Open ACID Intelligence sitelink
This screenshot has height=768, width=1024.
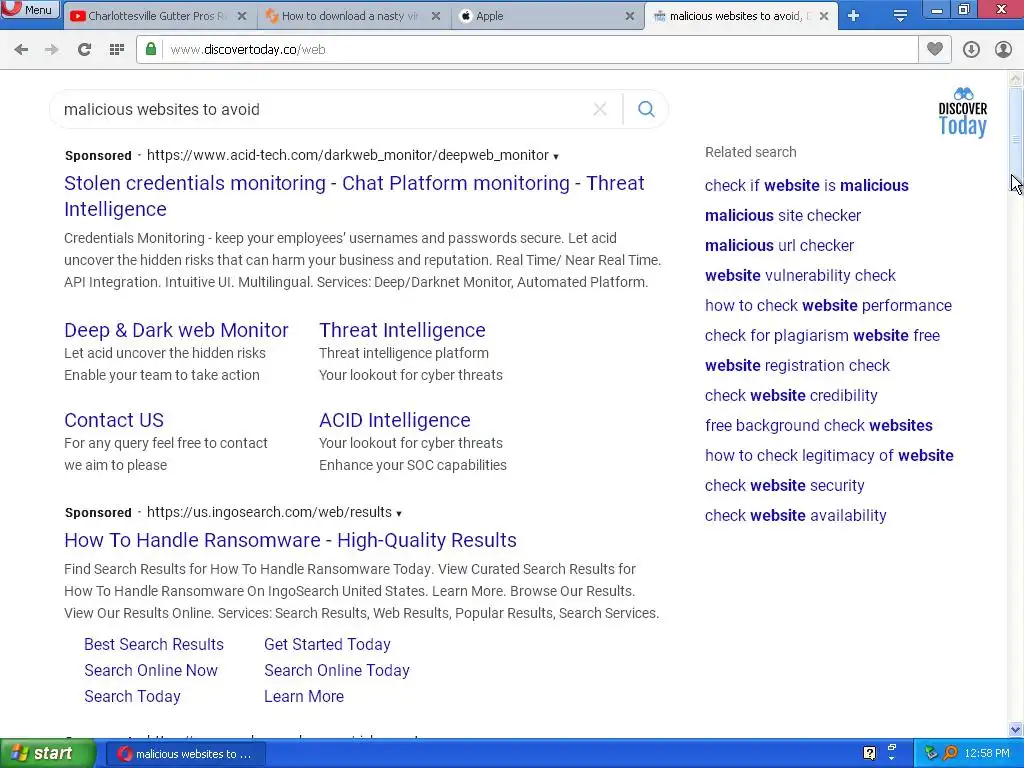(x=394, y=420)
